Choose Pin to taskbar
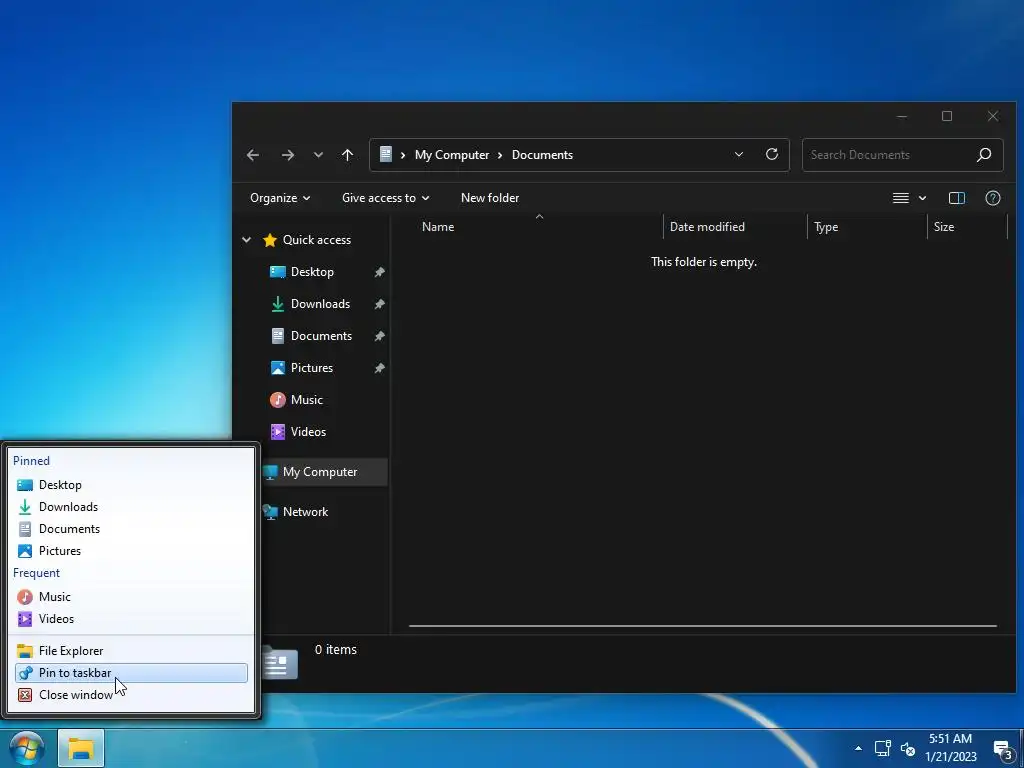Image resolution: width=1024 pixels, height=768 pixels. 131,673
